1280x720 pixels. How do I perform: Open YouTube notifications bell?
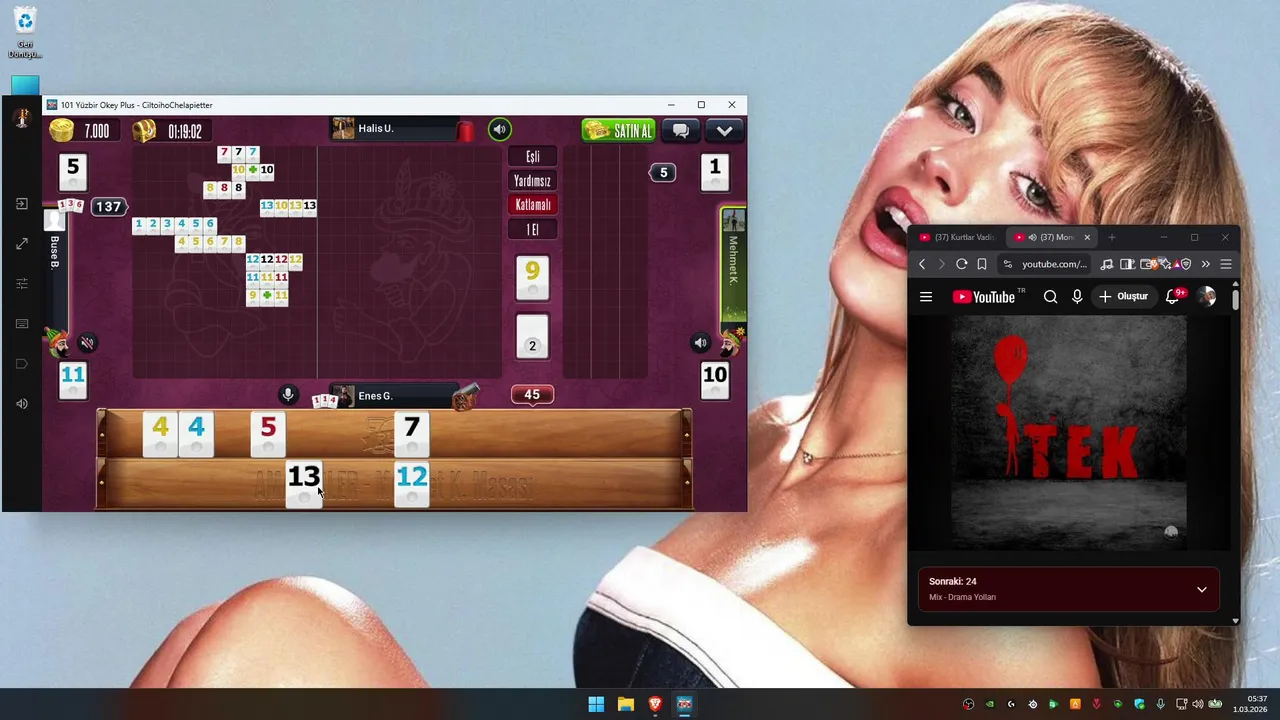pyautogui.click(x=1173, y=297)
